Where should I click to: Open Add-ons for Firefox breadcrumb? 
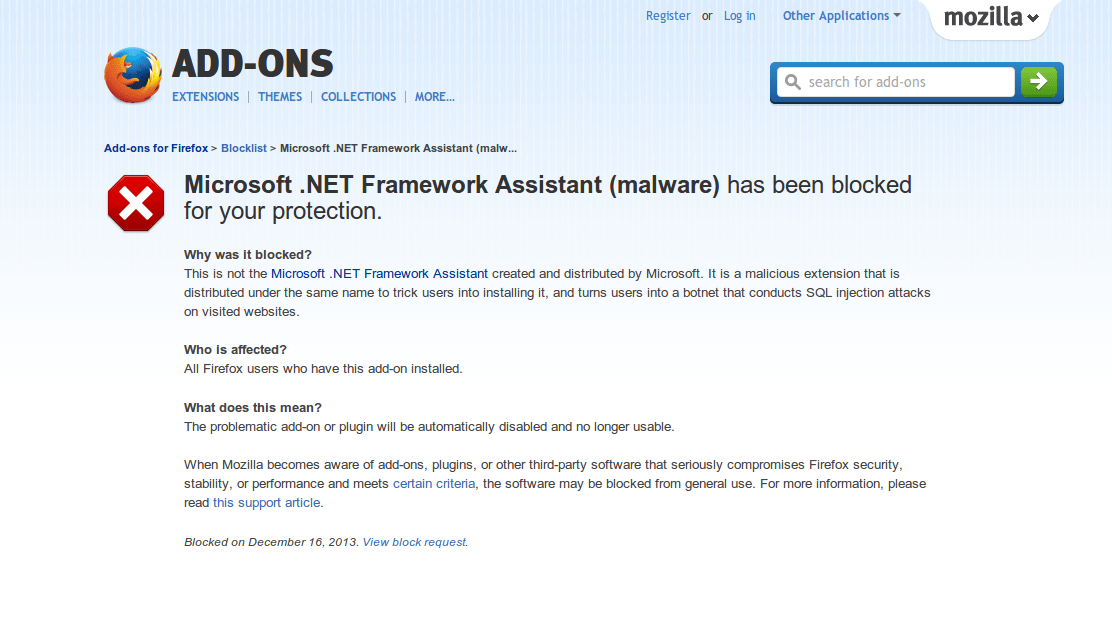156,148
